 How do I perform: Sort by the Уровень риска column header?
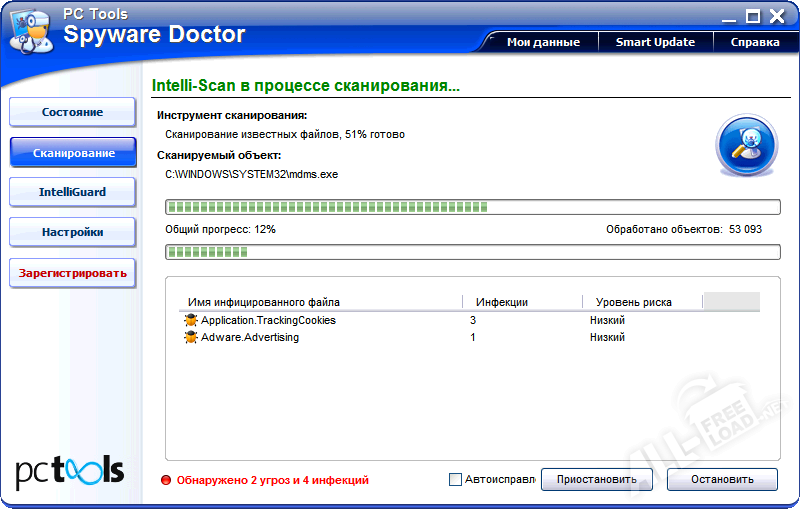pos(634,302)
